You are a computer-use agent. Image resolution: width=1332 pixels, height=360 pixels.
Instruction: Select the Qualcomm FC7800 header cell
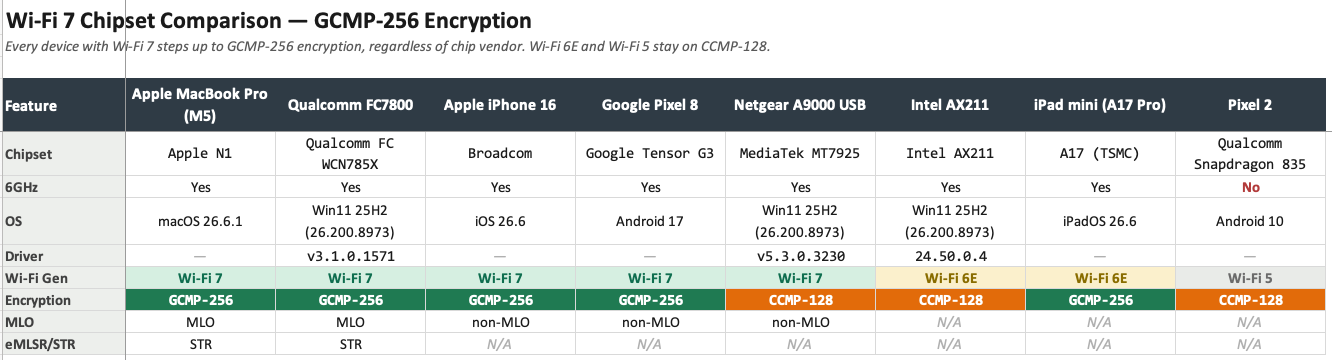pyautogui.click(x=350, y=105)
